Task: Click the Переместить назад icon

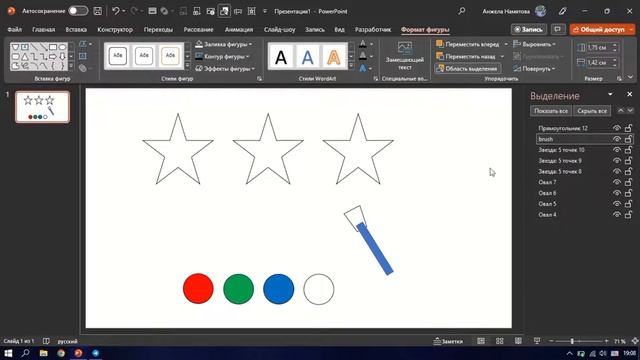Action: click(440, 56)
